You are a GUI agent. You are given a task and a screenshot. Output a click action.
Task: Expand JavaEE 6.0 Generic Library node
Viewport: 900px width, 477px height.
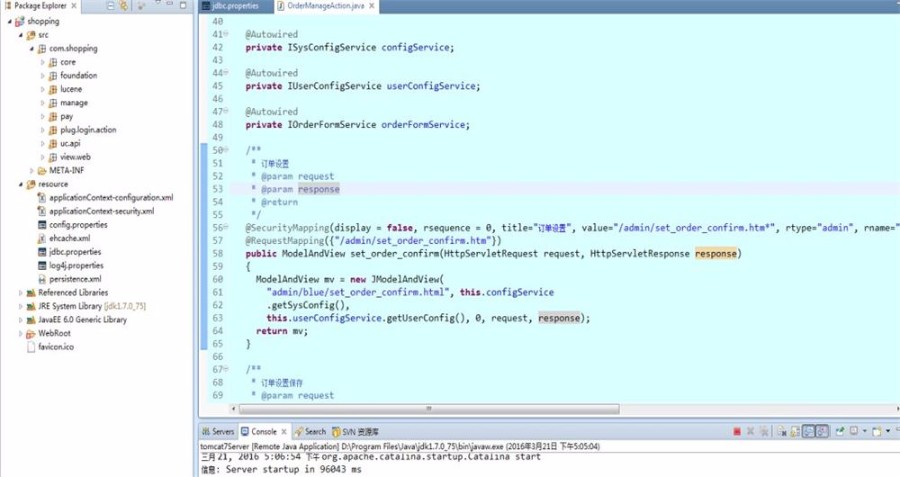pyautogui.click(x=21, y=320)
